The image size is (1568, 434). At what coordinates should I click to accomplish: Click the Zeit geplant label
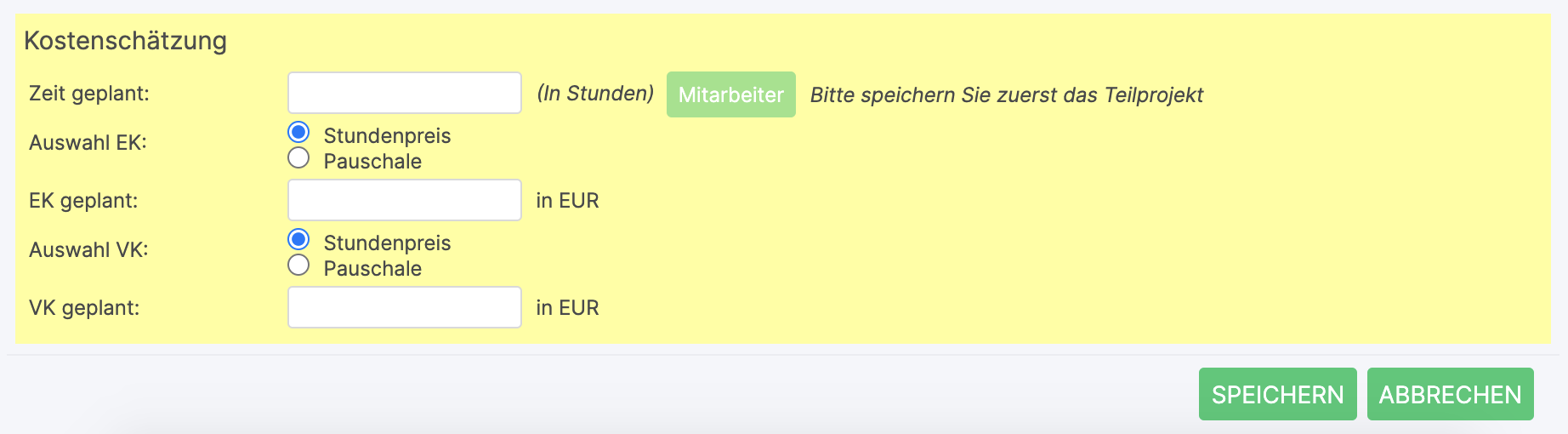89,94
